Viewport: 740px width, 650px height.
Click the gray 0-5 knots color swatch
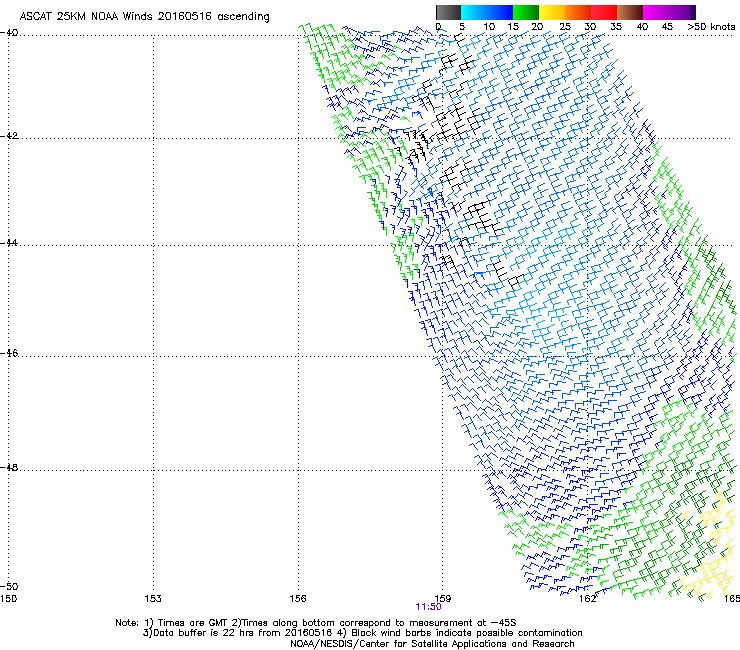pos(448,12)
